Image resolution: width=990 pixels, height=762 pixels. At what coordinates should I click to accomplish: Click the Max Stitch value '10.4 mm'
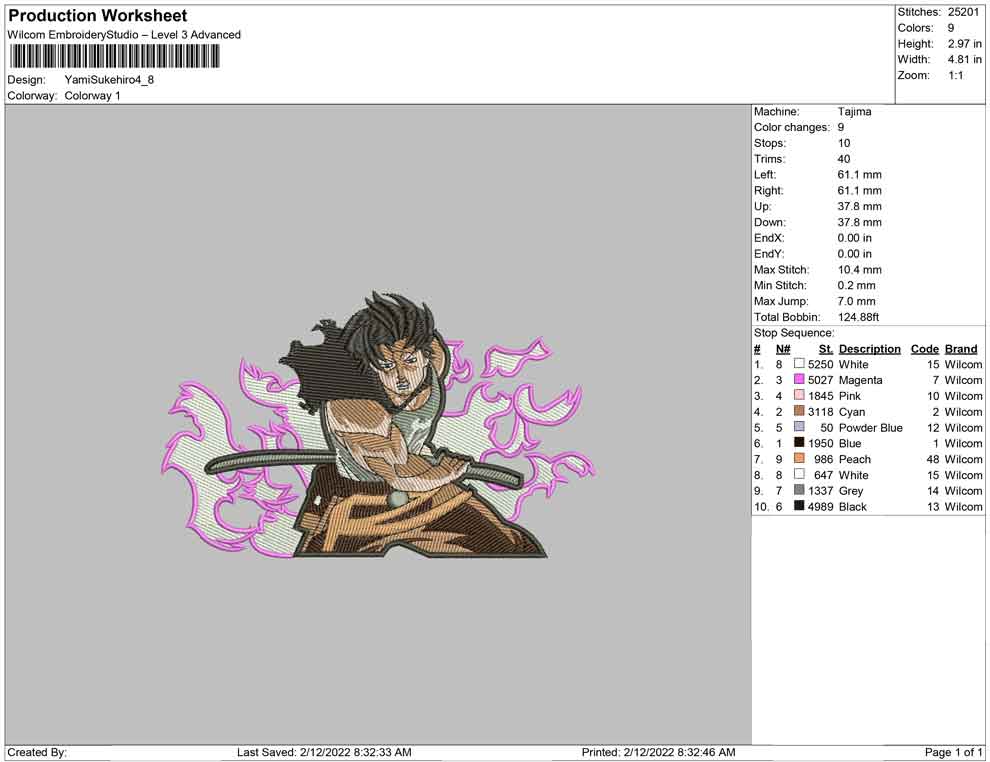pyautogui.click(x=860, y=270)
